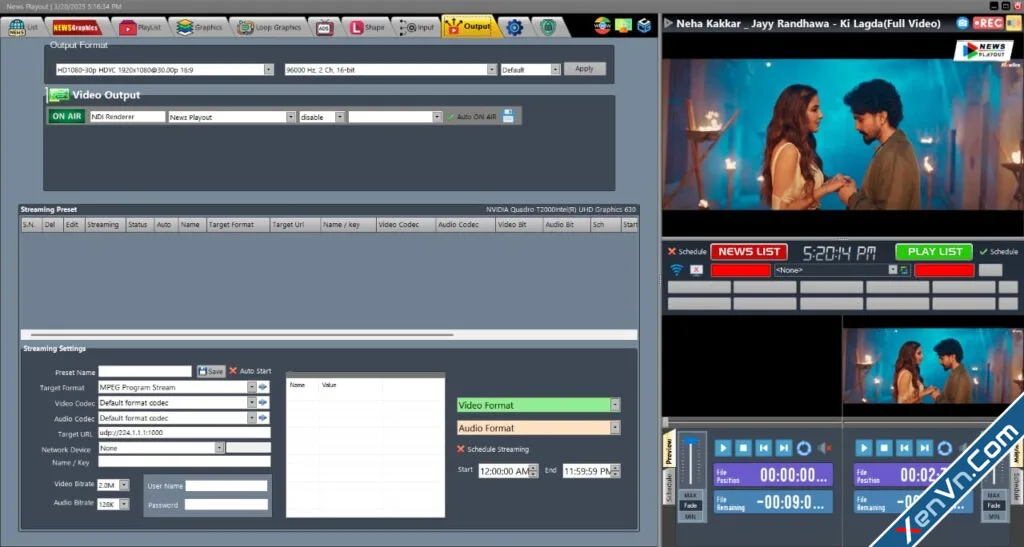Mute the left player audio

tap(825, 448)
